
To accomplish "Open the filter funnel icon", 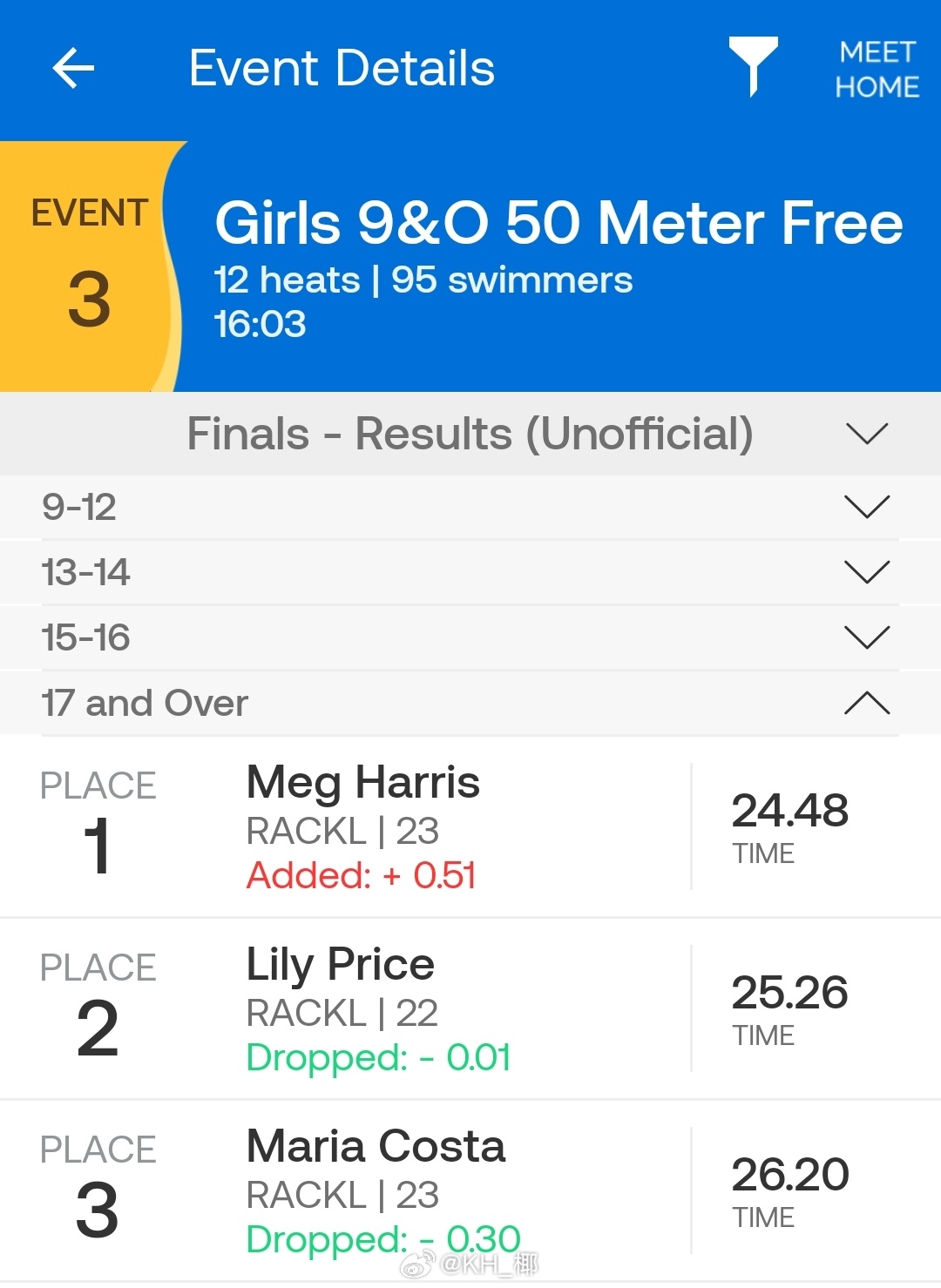I will (x=754, y=66).
